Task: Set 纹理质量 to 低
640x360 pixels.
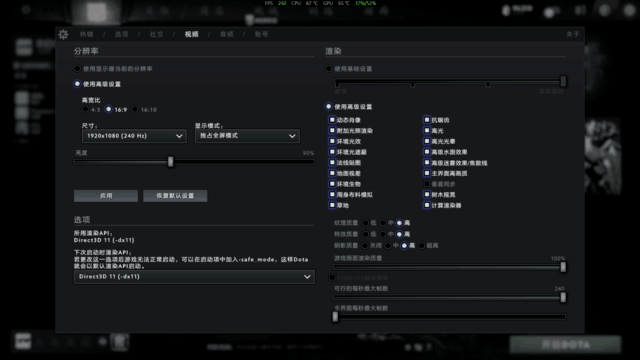Action: pos(365,223)
